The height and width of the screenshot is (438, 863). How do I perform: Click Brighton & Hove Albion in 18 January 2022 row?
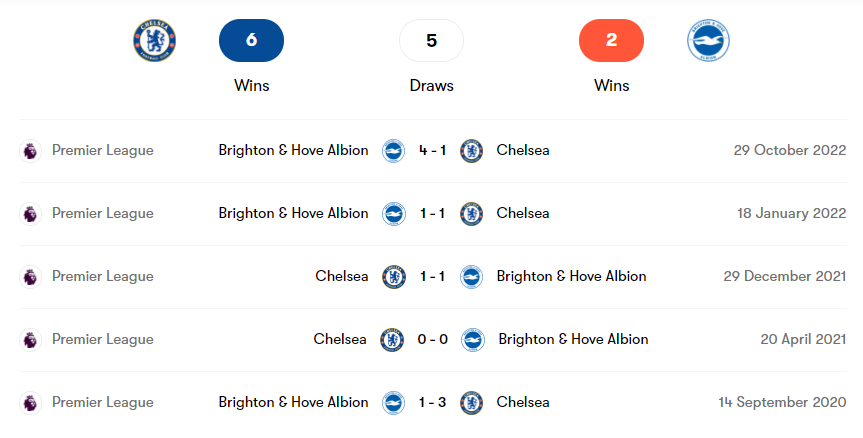click(293, 214)
